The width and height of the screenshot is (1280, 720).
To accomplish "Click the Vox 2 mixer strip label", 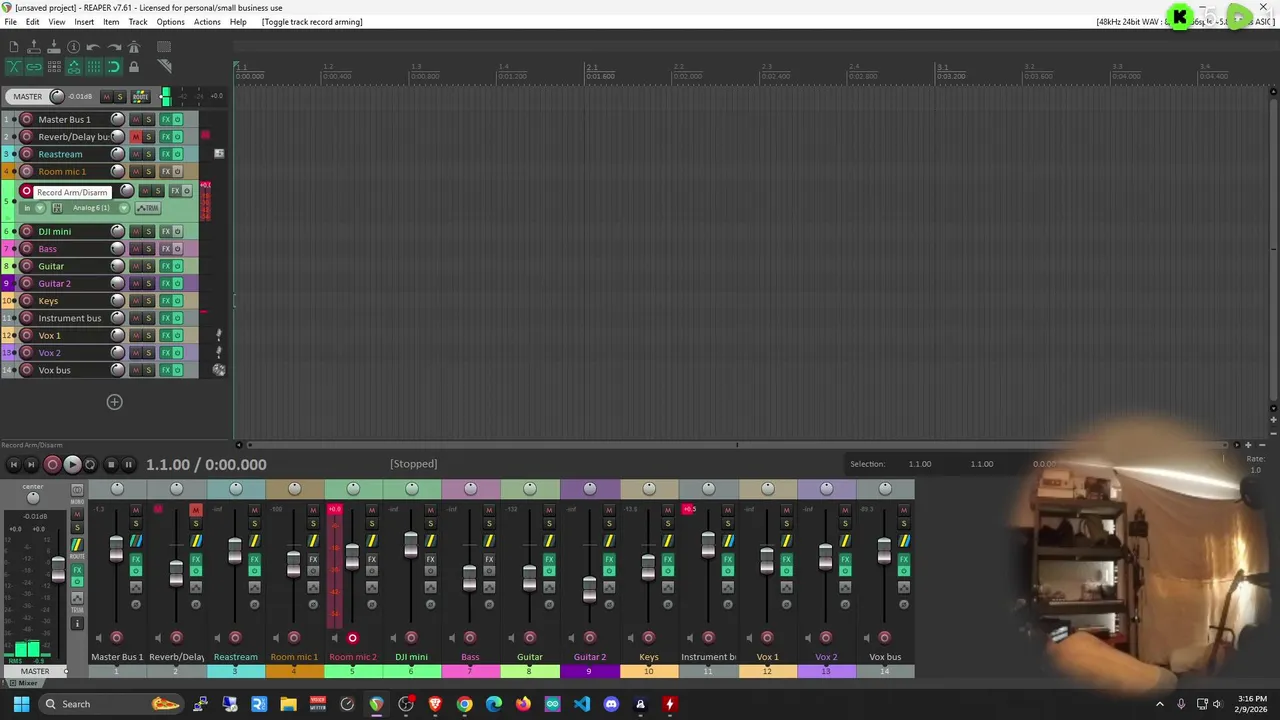I will pos(826,657).
